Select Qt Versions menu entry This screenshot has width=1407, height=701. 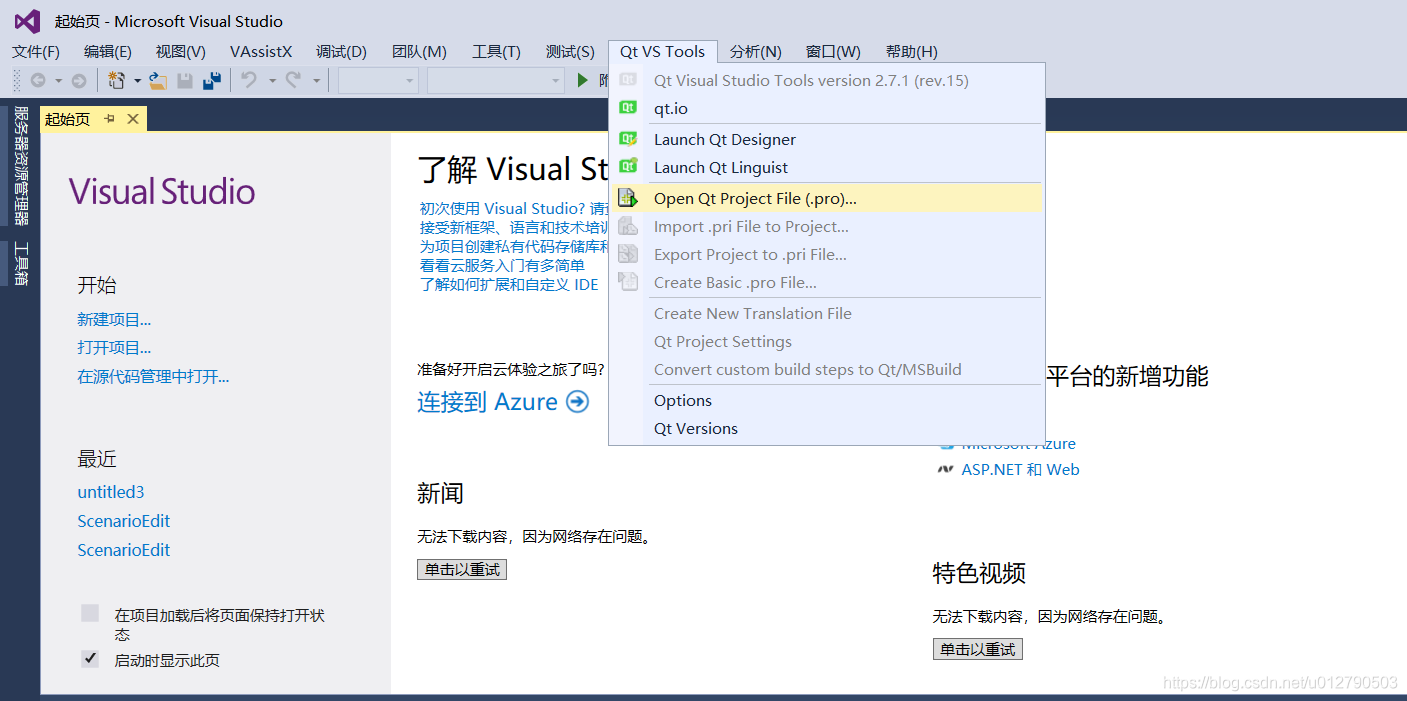826,428
